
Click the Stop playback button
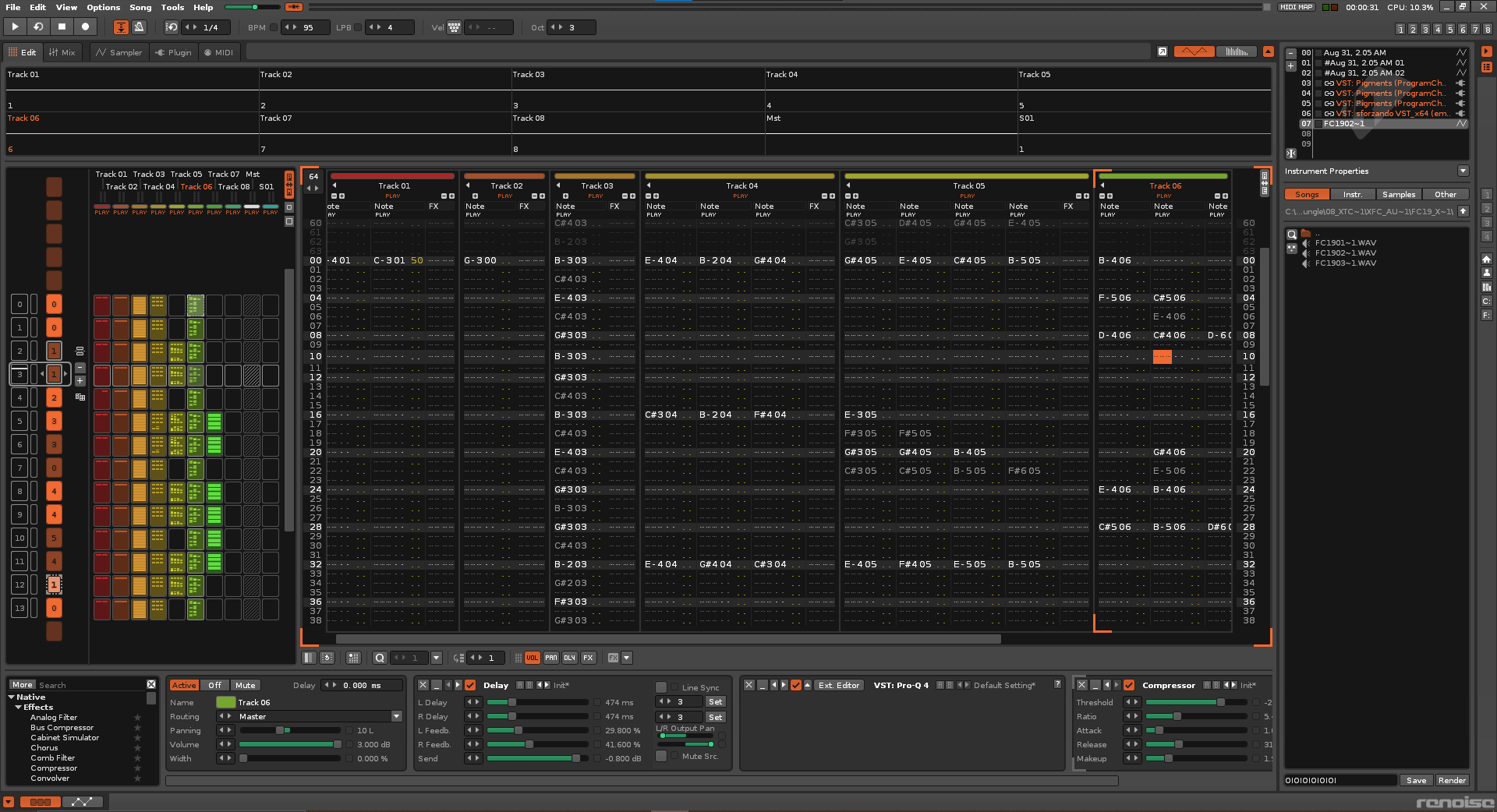coord(62,26)
